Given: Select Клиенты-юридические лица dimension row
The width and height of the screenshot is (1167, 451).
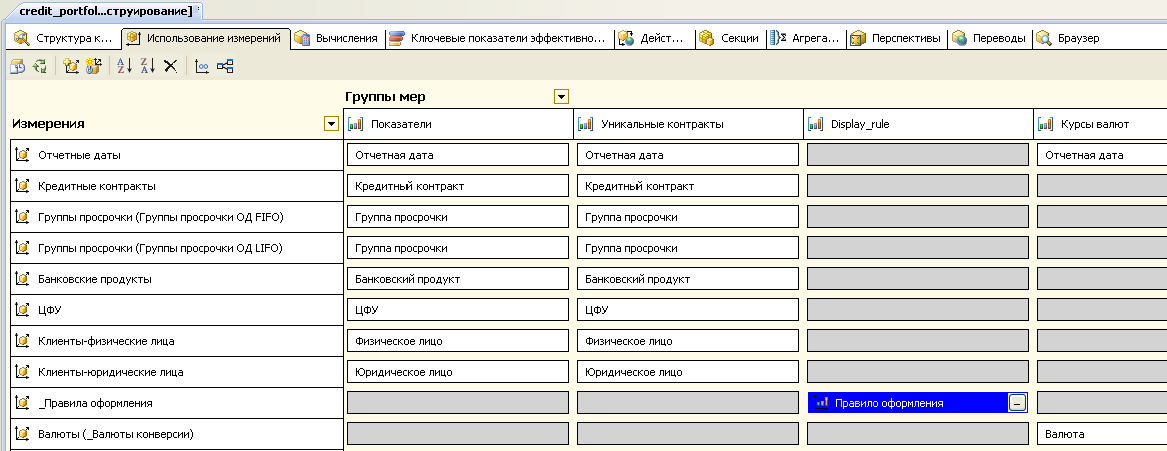Looking at the screenshot, I should 177,371.
